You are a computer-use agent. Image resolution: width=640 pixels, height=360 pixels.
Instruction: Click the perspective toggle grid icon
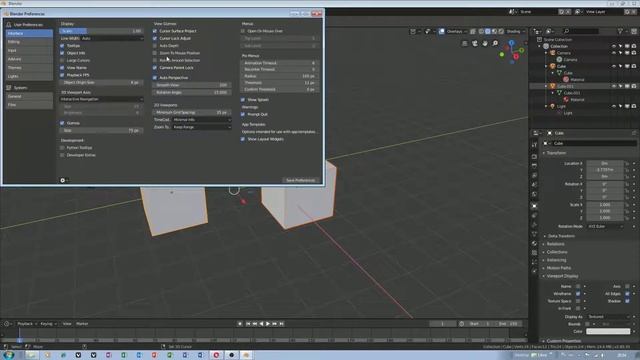coord(464,43)
